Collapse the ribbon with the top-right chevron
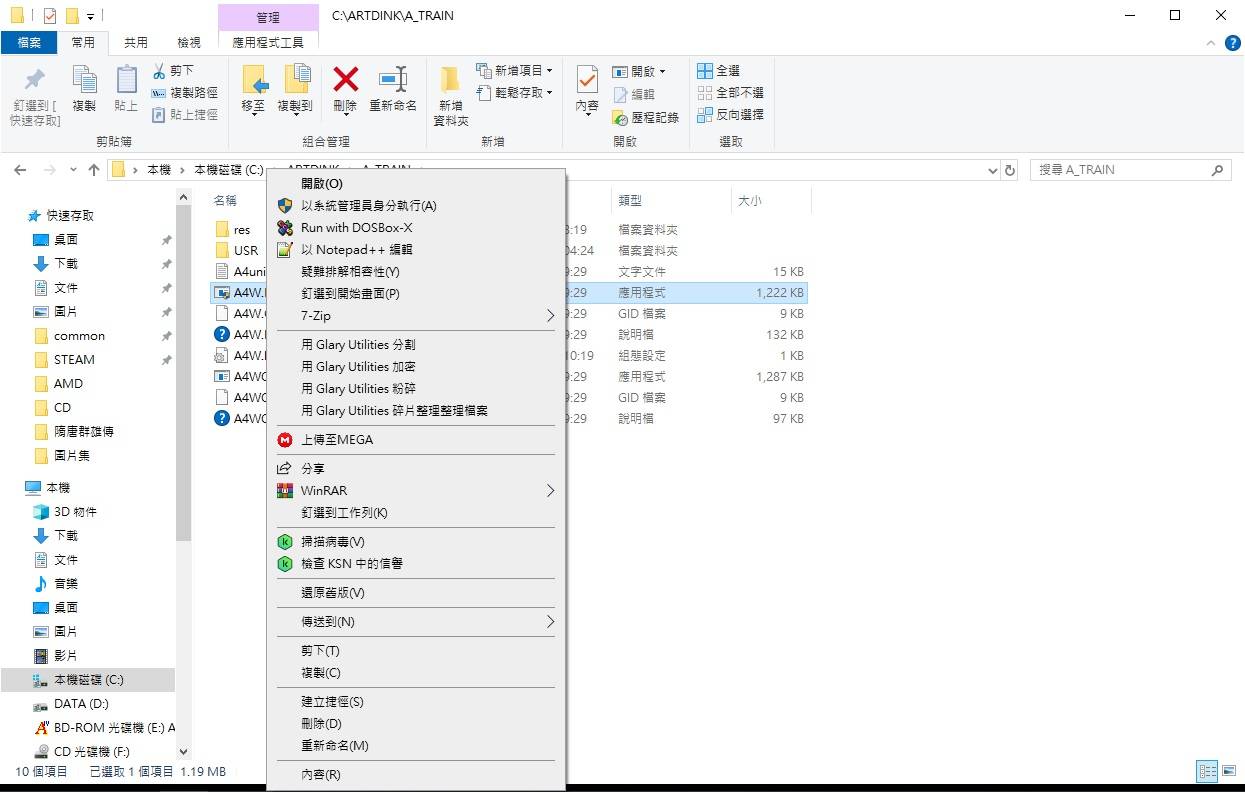 (x=1210, y=43)
